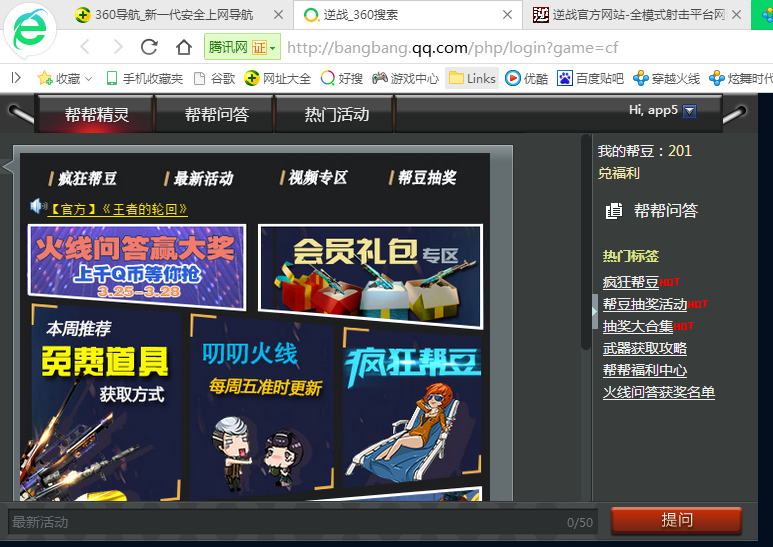This screenshot has width=773, height=547.
Task: Open the 火线问答获奖名单 tag link
Action: click(659, 392)
